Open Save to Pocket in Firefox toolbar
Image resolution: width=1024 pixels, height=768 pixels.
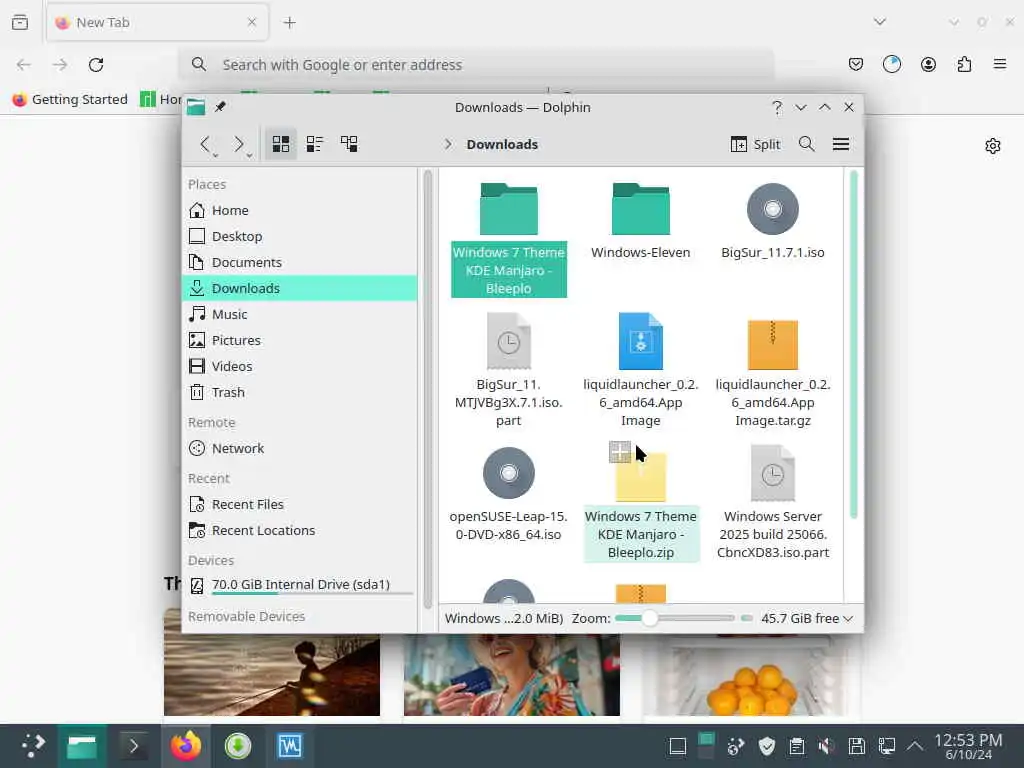point(856,64)
